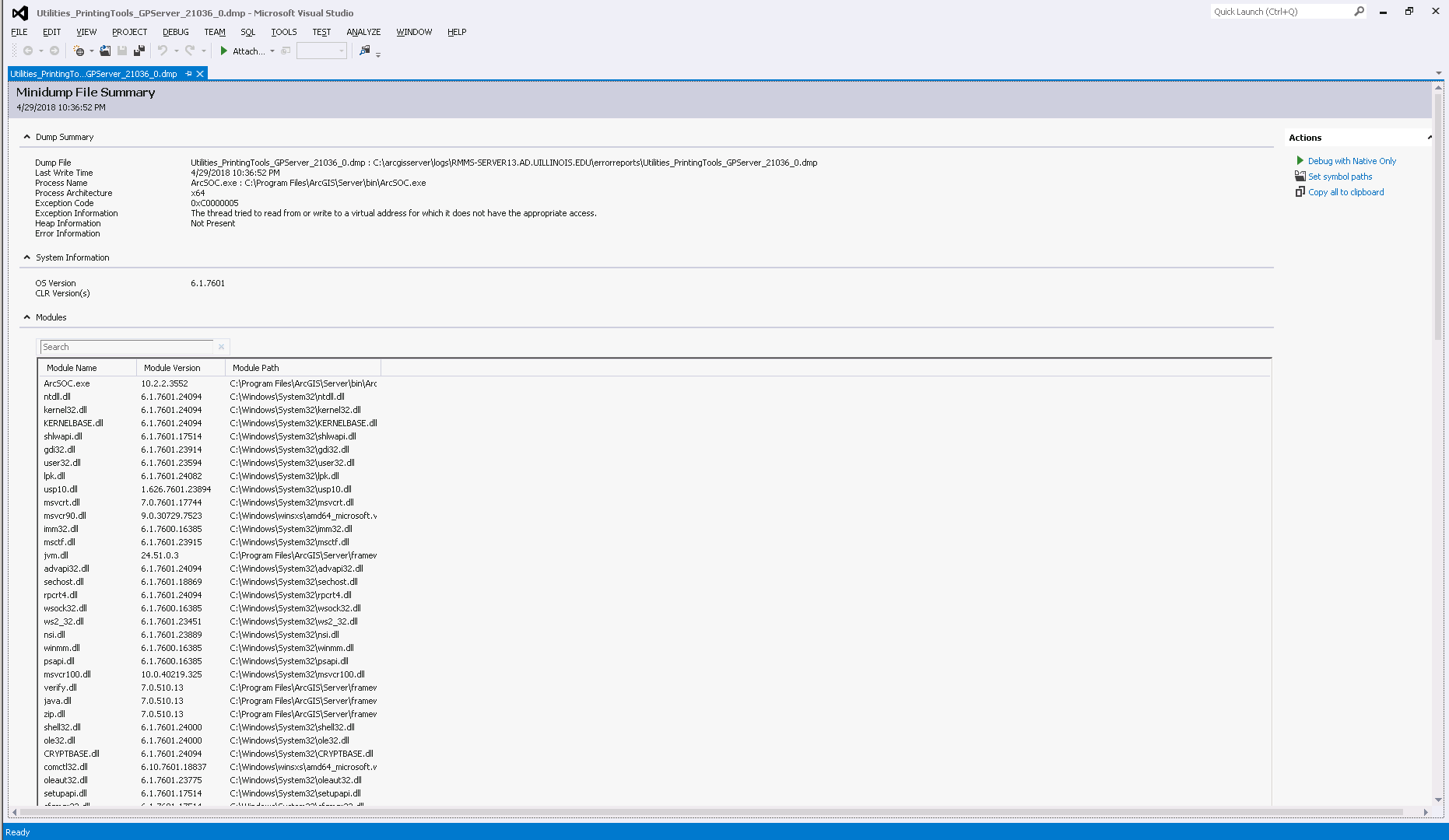Click the Quick Launch magnifier icon

pyautogui.click(x=1359, y=12)
